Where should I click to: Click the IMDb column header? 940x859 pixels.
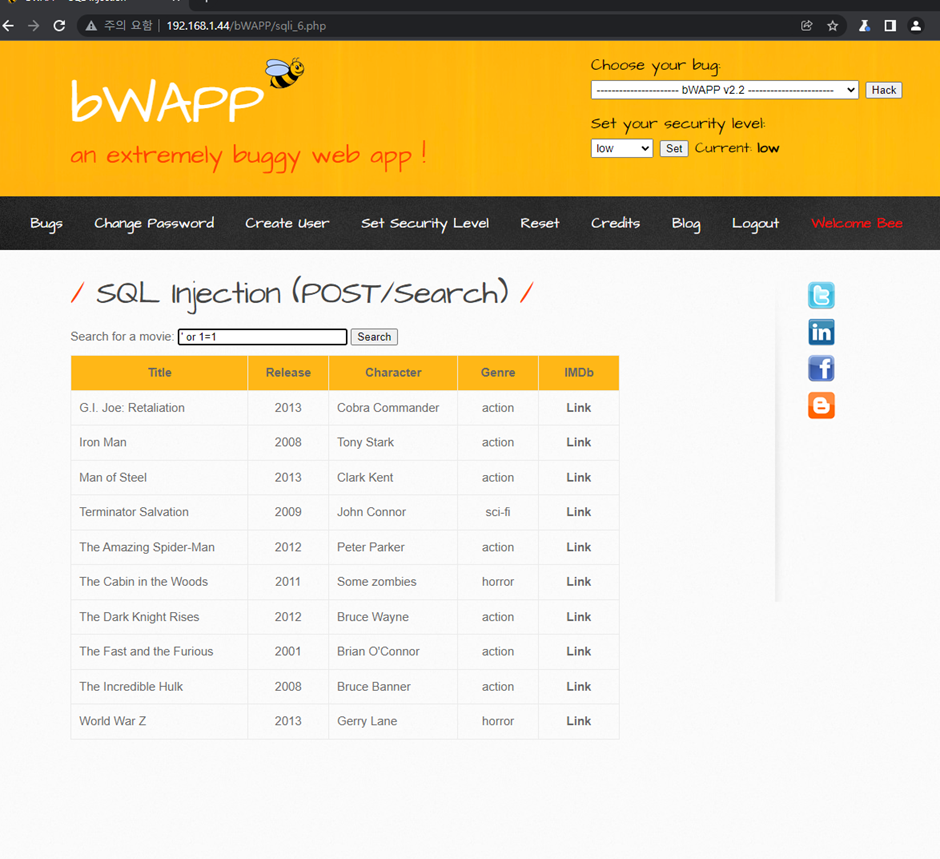tap(579, 373)
